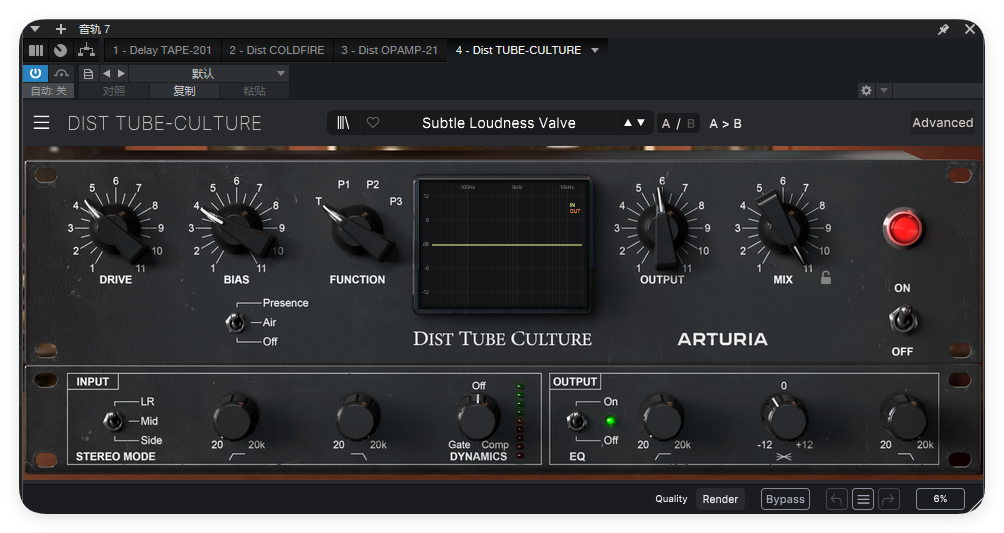
Task: Click the 6% CPU meter
Action: point(940,499)
